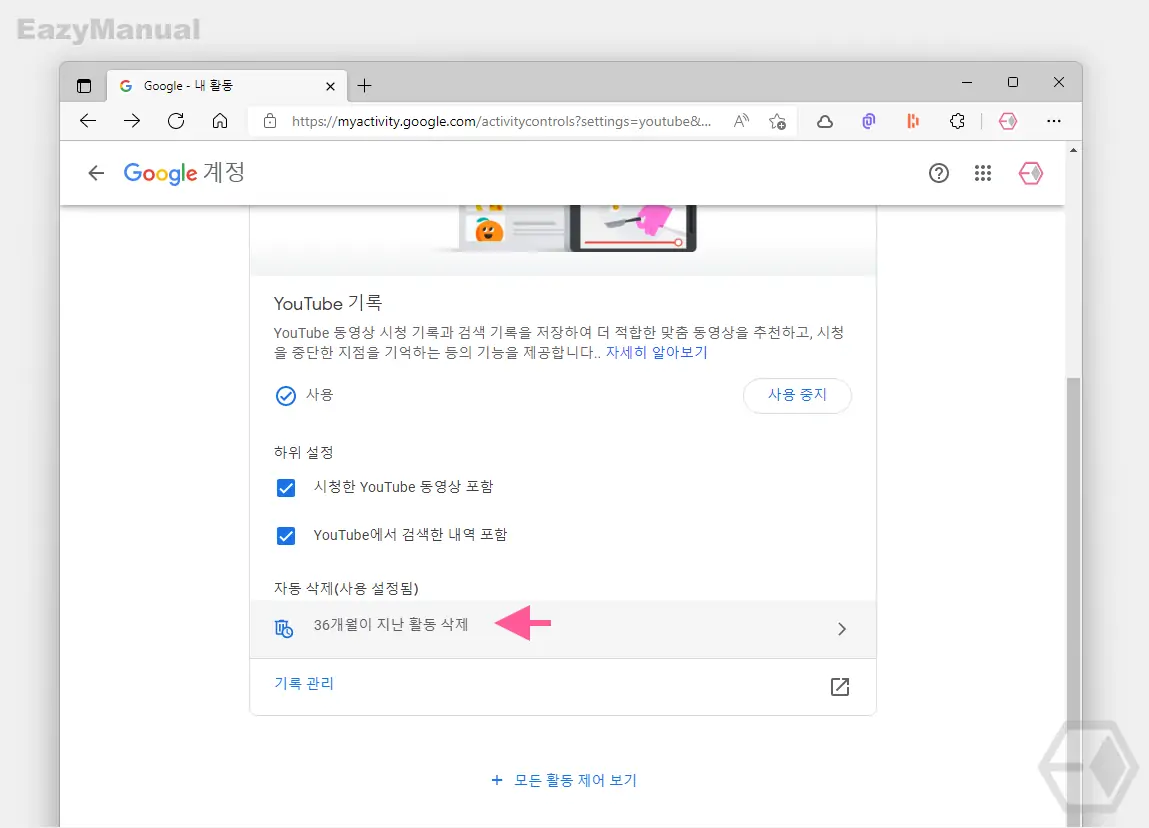Open the Google apps grid
The height and width of the screenshot is (828, 1149).
pos(983,173)
